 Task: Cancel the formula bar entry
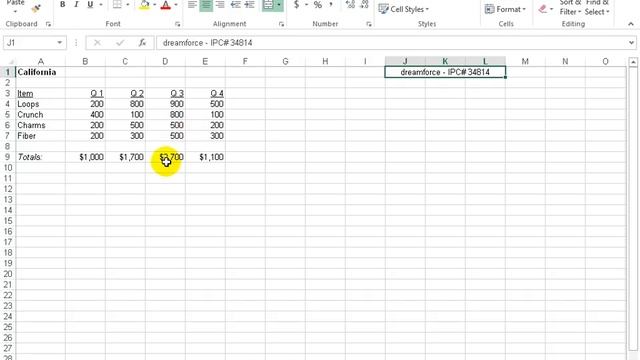click(97, 43)
